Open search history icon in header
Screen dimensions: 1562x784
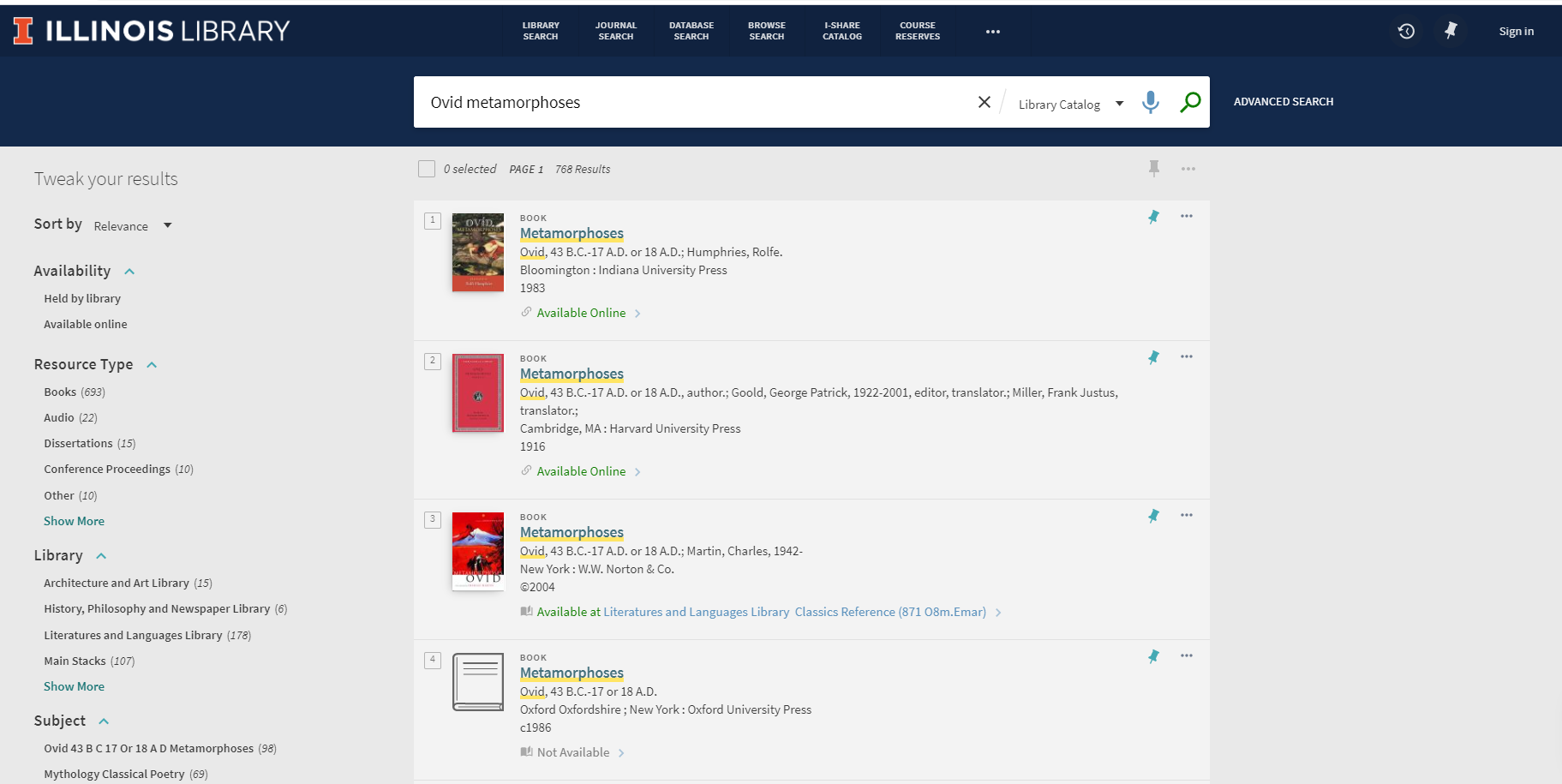click(1405, 32)
